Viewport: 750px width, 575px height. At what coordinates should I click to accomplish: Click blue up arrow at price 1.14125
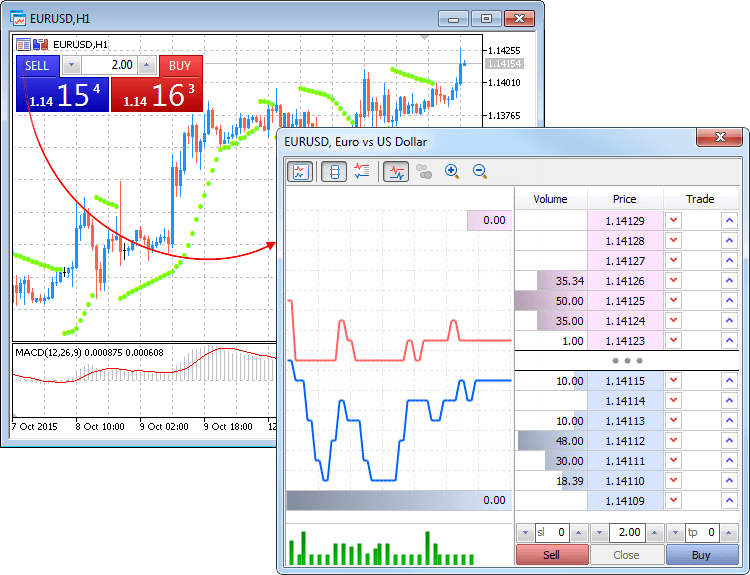[729, 301]
